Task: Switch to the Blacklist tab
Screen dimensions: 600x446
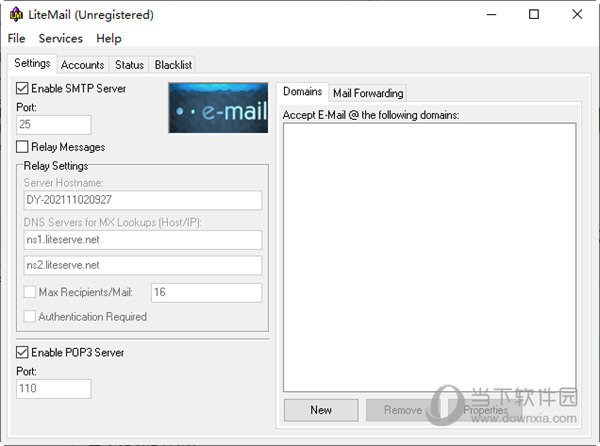Action: coord(173,65)
